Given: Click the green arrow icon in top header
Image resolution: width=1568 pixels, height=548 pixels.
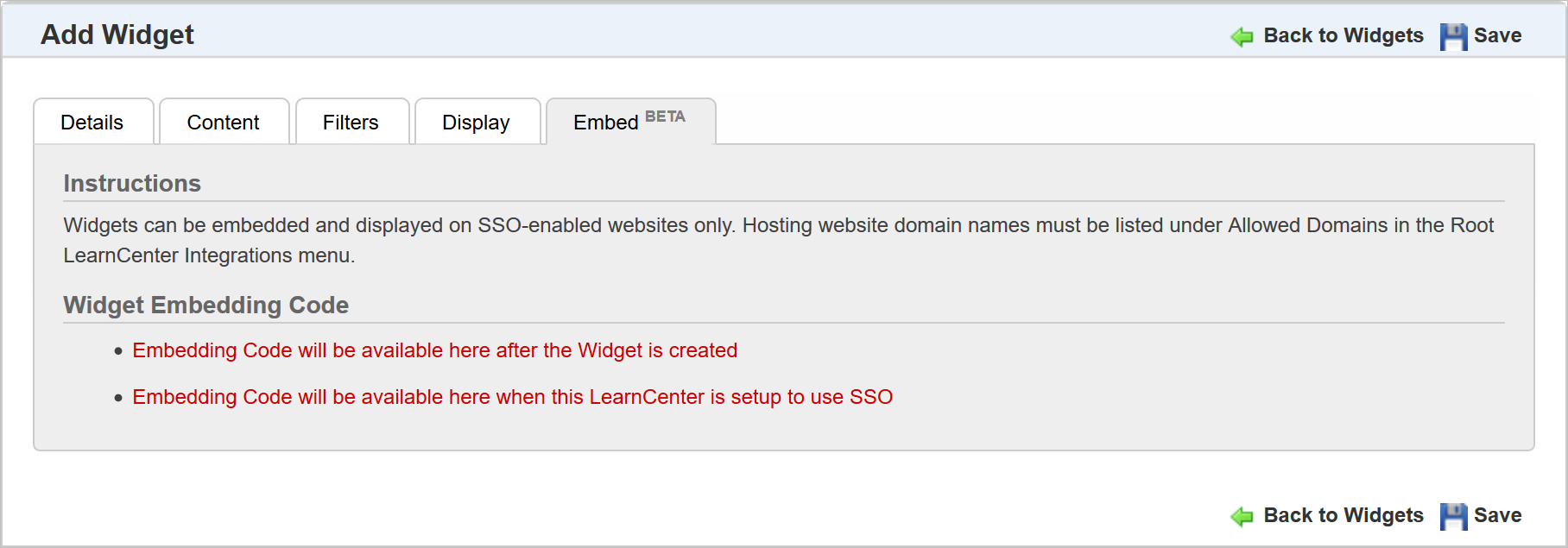Looking at the screenshot, I should click(1242, 36).
